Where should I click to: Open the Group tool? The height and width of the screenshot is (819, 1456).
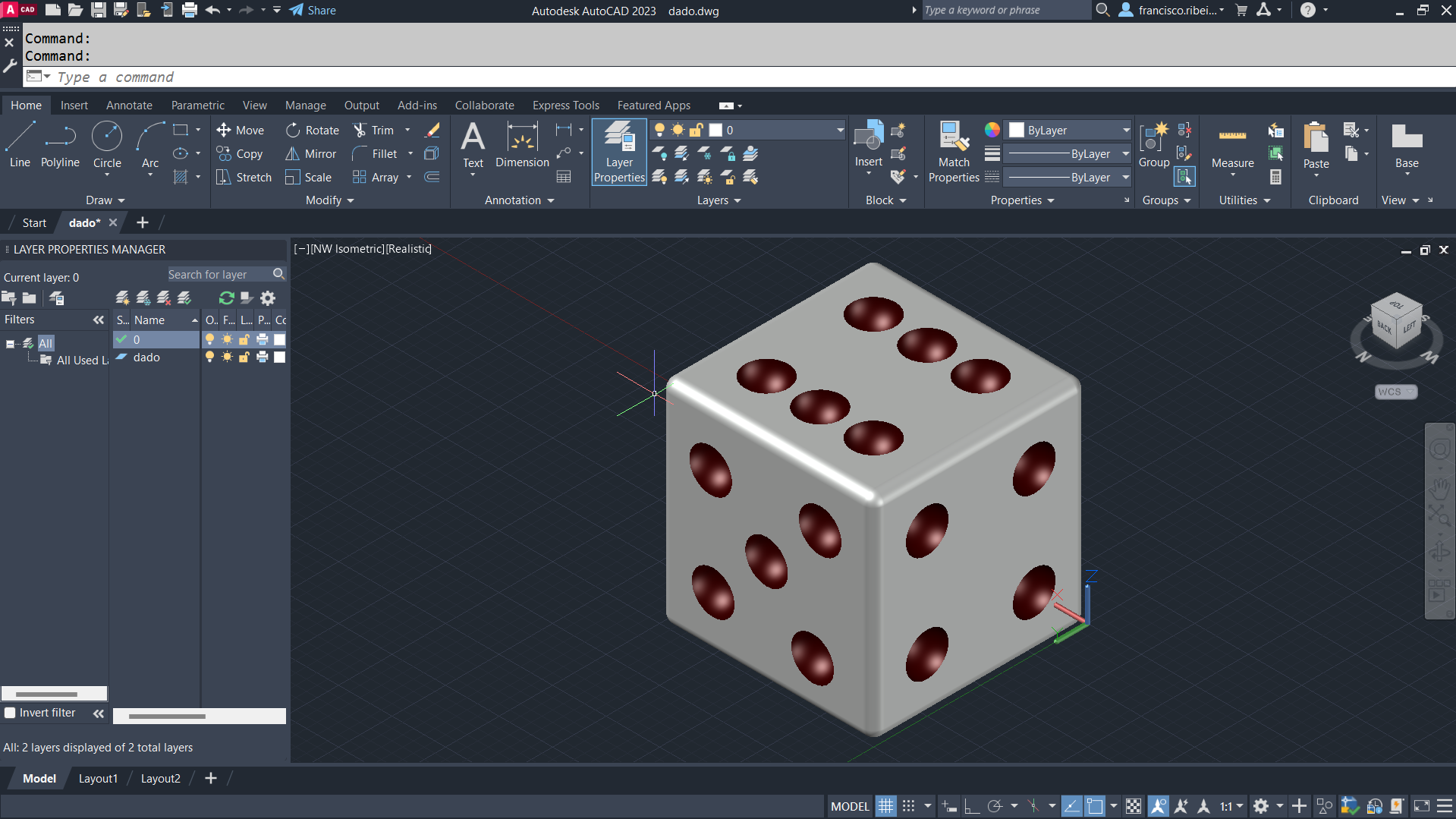[1153, 145]
